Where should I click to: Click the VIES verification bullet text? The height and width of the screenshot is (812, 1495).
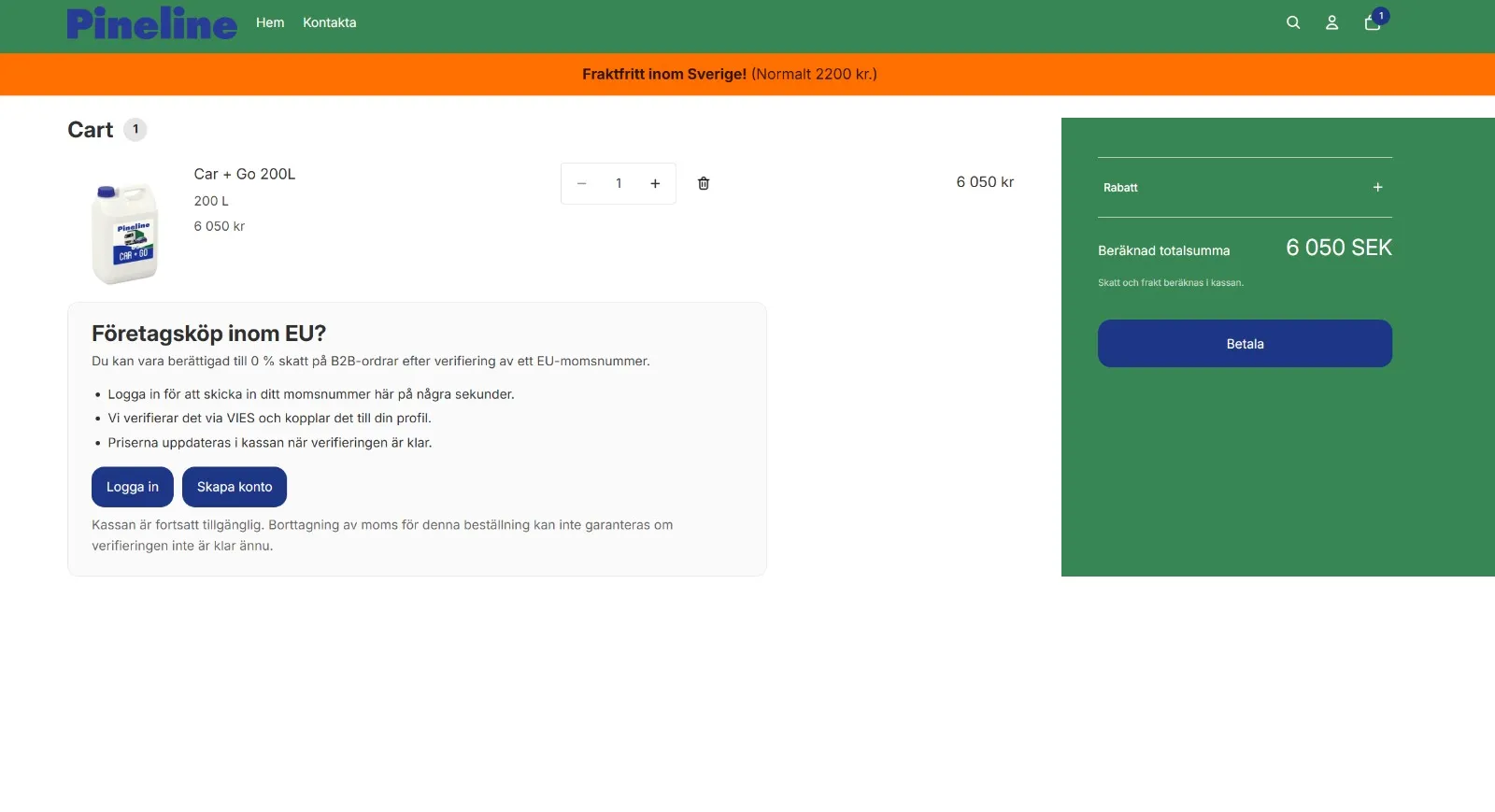tap(269, 418)
